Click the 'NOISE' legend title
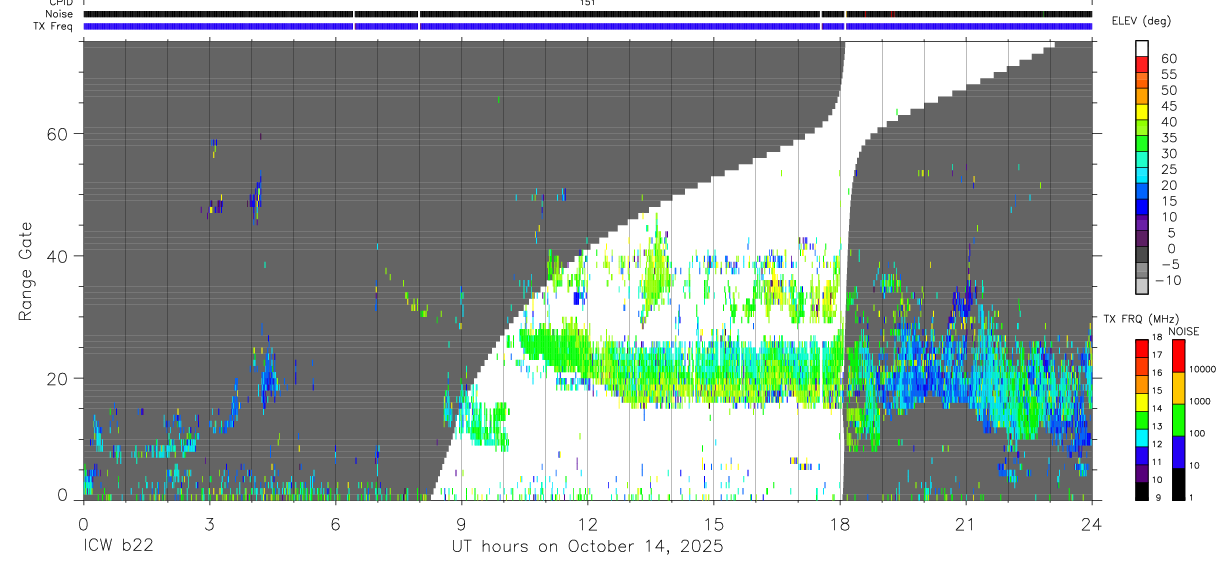The width and height of the screenshot is (1228, 567). (1183, 331)
